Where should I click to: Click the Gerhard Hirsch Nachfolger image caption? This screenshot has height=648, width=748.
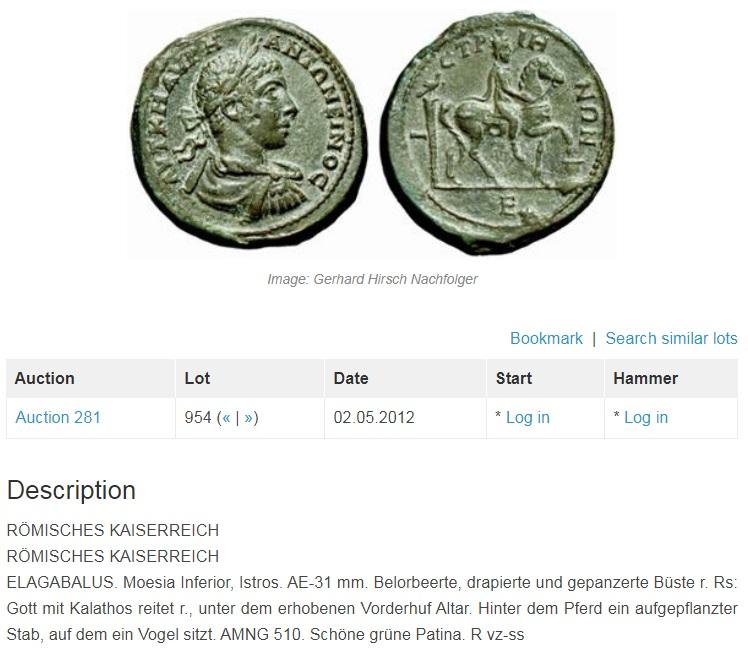click(x=372, y=279)
